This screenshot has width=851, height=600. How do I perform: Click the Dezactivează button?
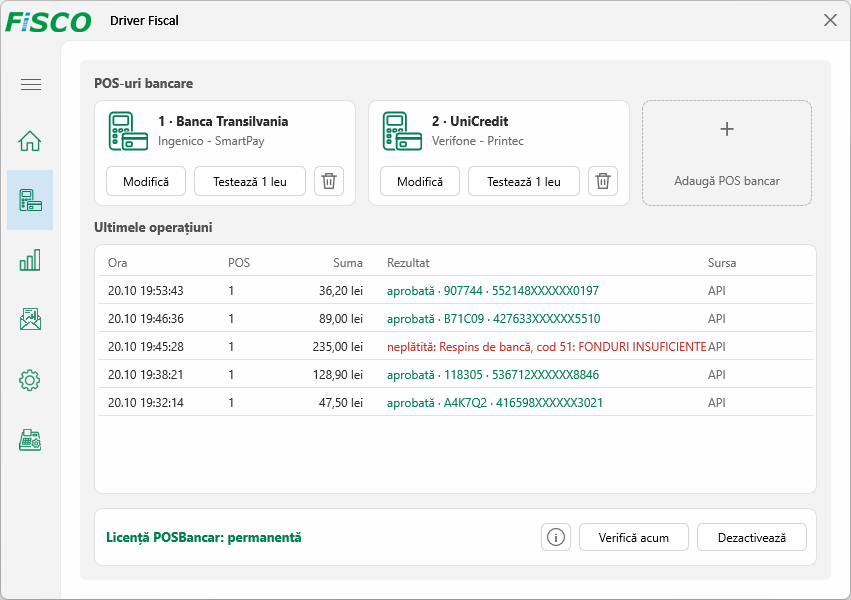752,538
